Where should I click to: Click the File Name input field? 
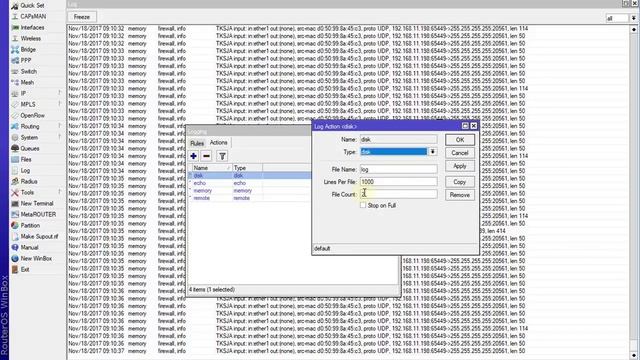pos(398,169)
